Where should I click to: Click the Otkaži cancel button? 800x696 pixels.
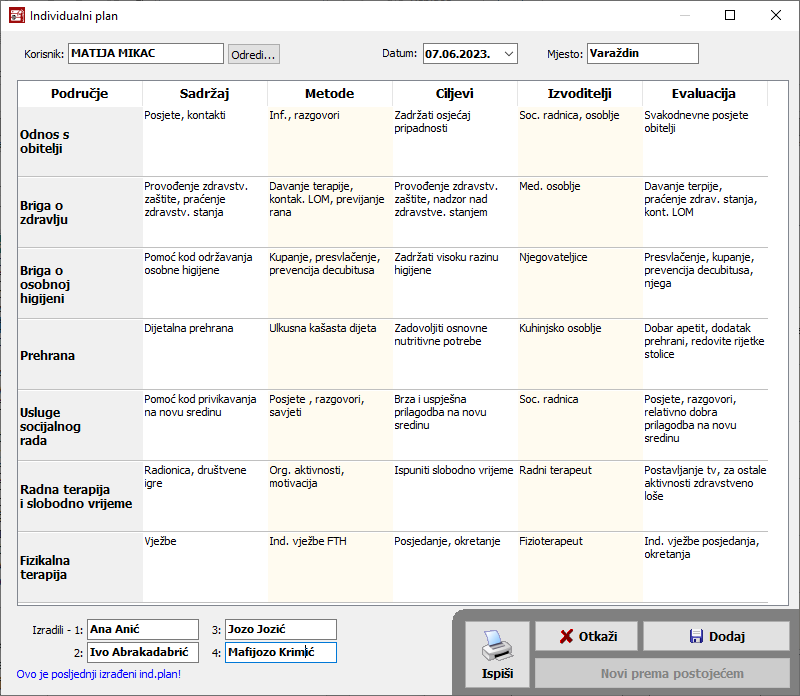click(x=586, y=636)
